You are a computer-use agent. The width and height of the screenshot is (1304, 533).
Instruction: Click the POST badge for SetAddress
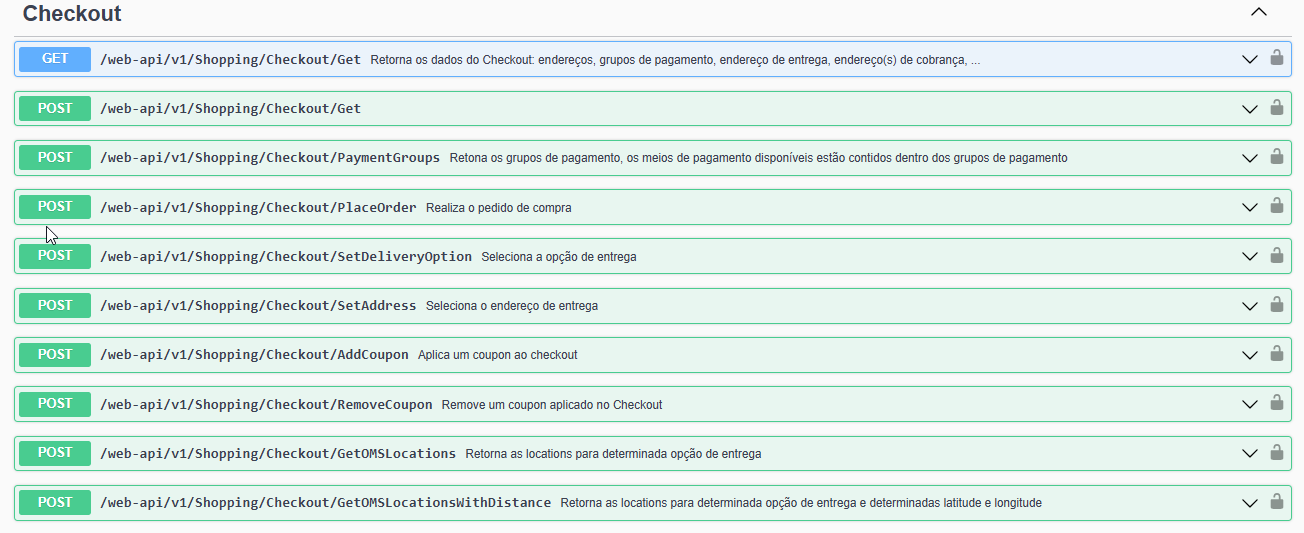pyautogui.click(x=55, y=305)
